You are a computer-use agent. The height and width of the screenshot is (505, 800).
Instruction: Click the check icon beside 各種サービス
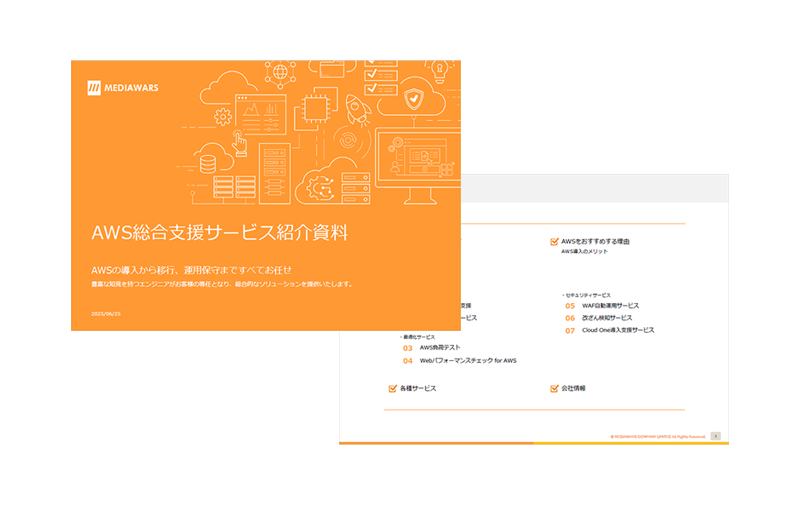(x=392, y=388)
